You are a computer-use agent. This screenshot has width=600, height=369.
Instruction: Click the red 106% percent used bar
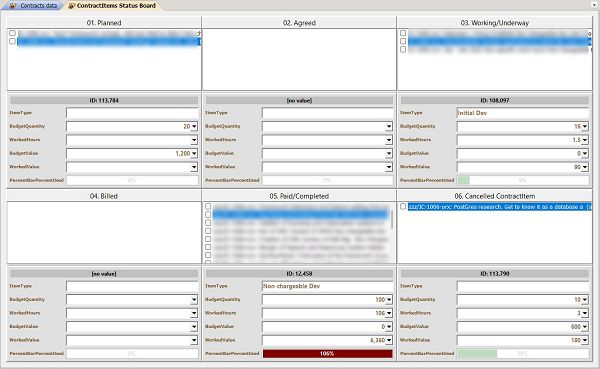[x=328, y=354]
